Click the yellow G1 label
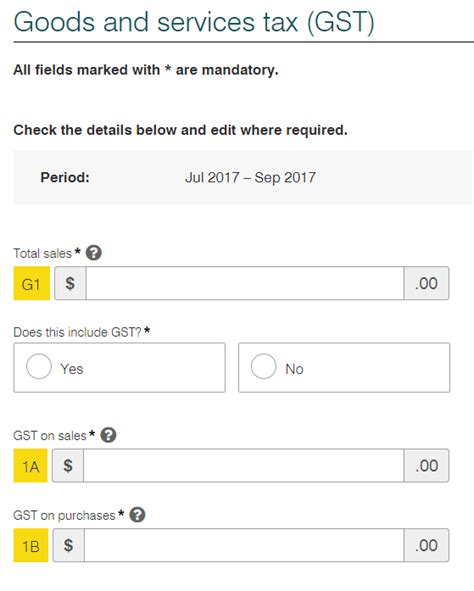 pyautogui.click(x=32, y=283)
